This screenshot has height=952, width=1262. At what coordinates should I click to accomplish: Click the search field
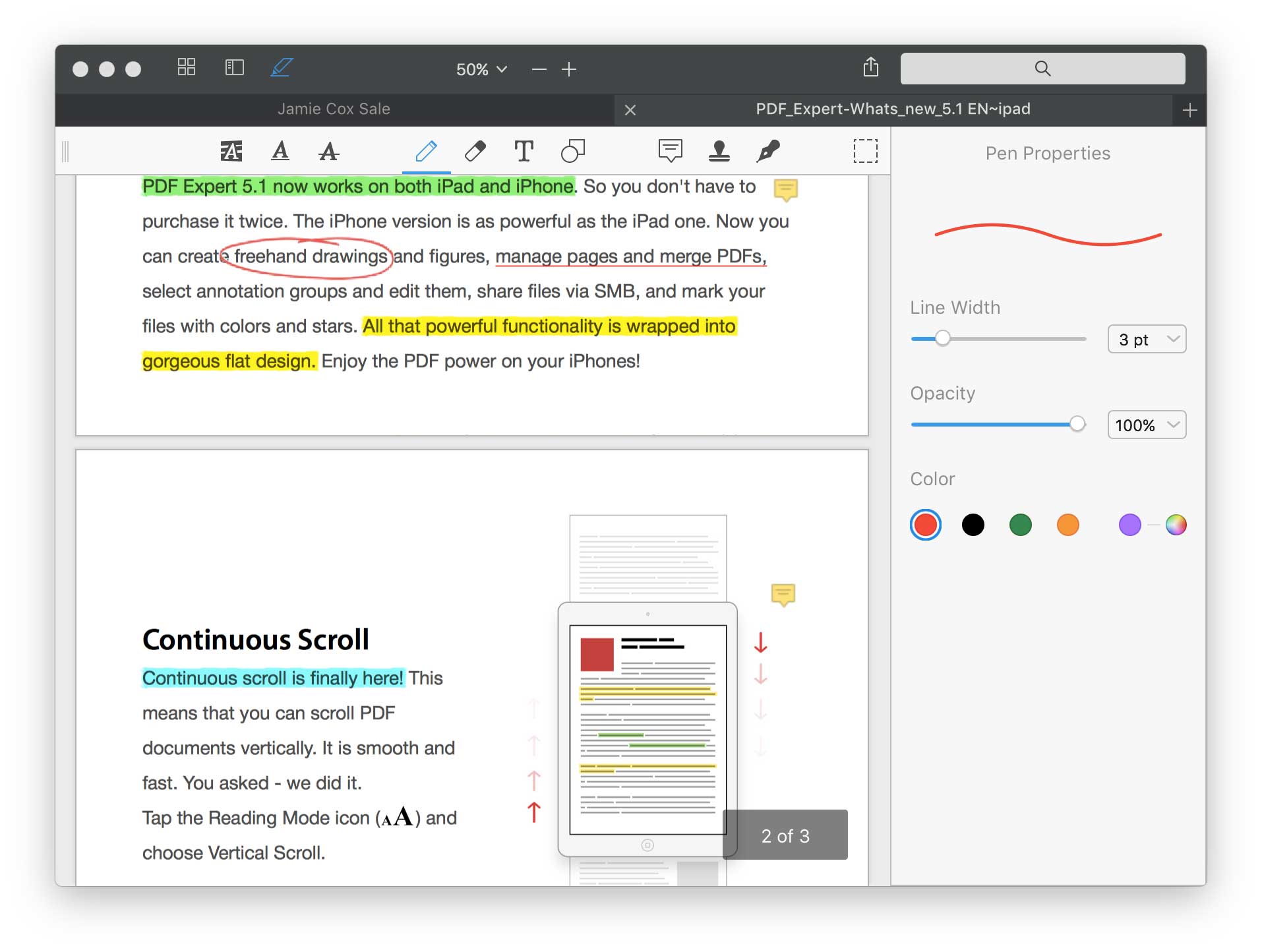[x=1042, y=69]
